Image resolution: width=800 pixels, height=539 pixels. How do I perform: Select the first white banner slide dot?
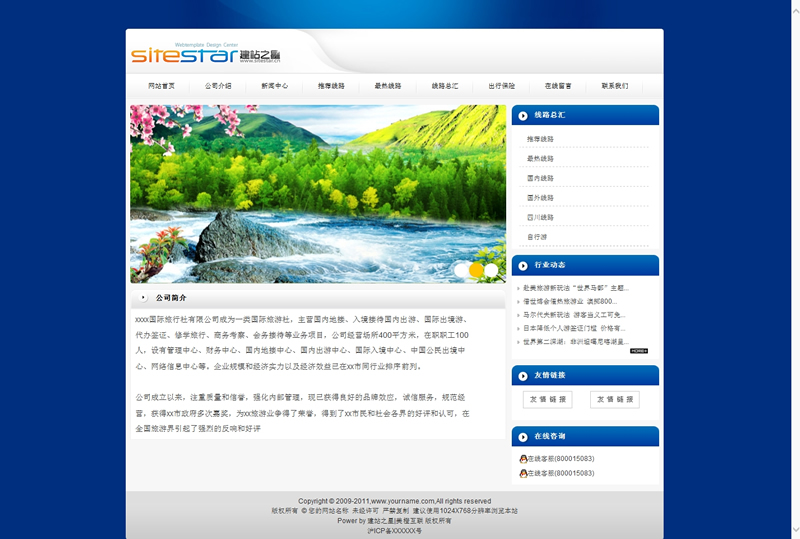point(461,270)
